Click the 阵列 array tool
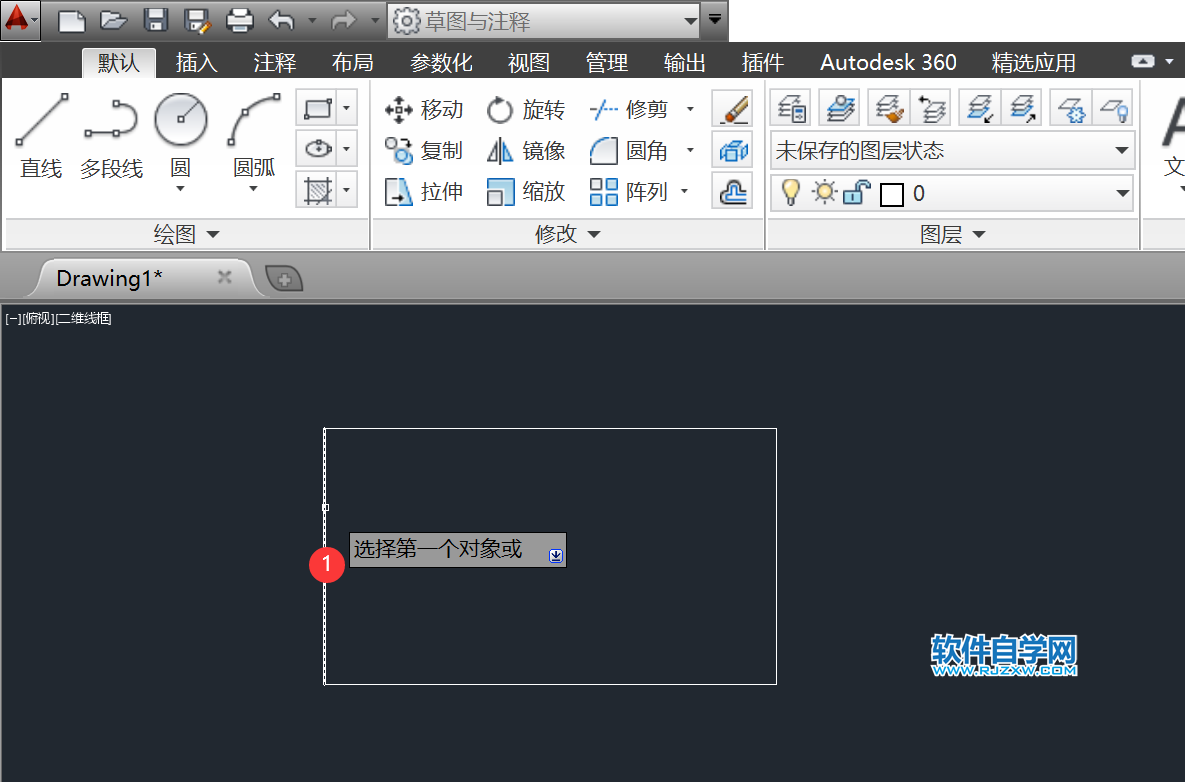 (x=629, y=192)
